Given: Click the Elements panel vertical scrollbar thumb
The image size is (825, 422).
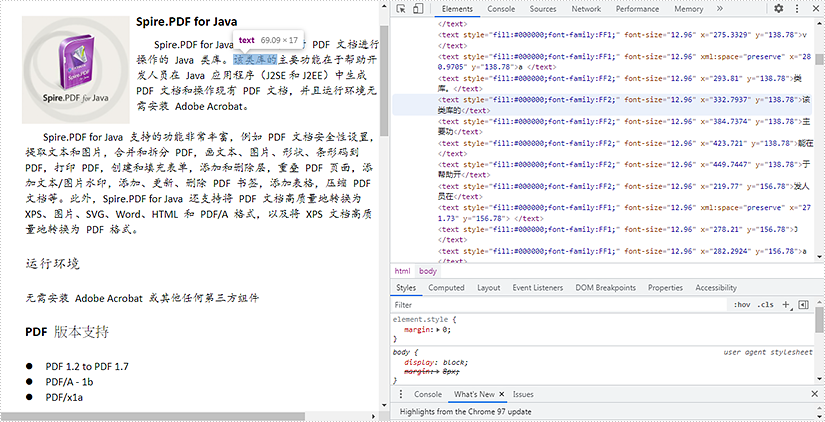Looking at the screenshot, I should (x=819, y=58).
